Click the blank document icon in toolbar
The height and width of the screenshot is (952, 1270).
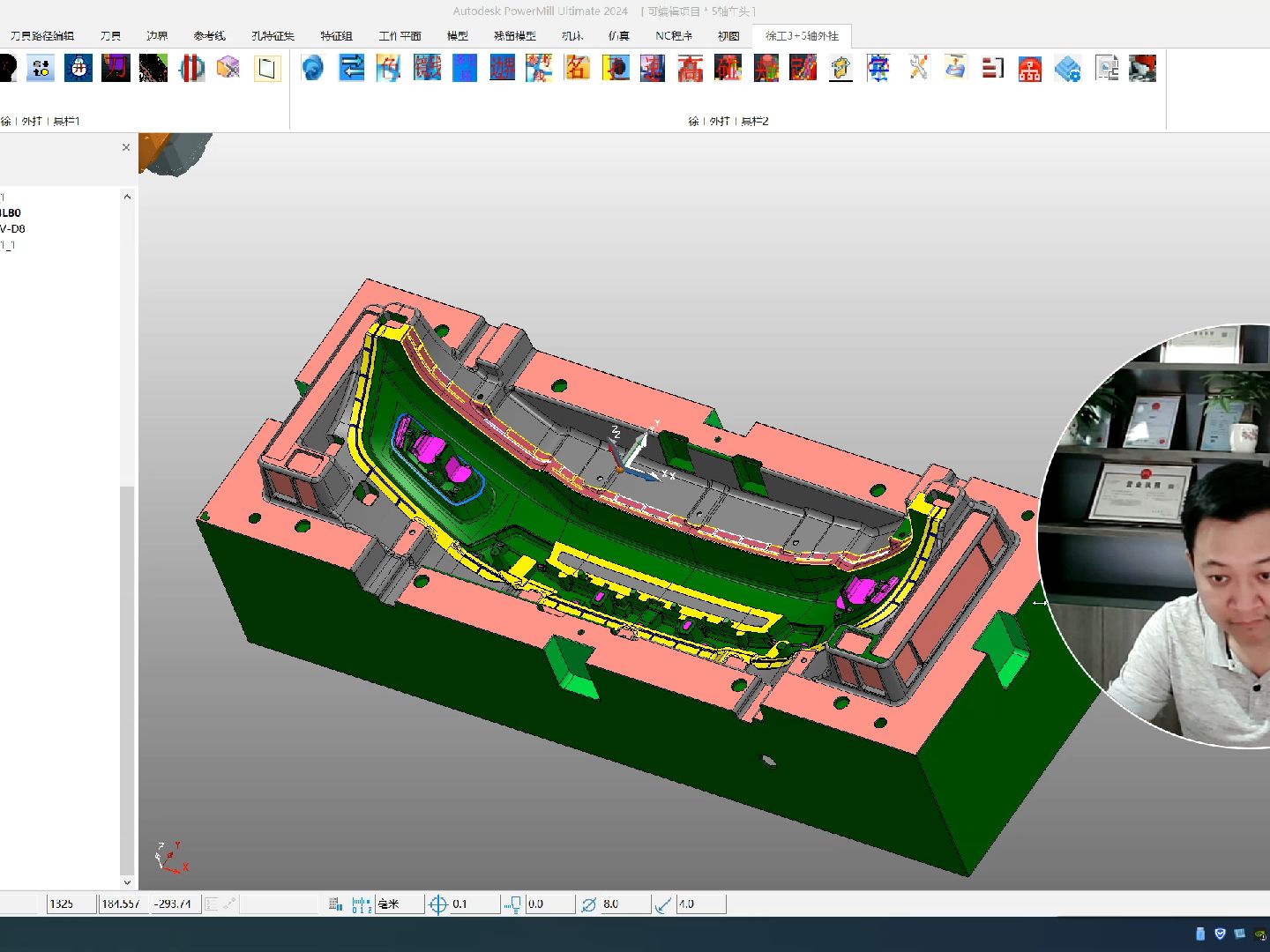pos(267,68)
